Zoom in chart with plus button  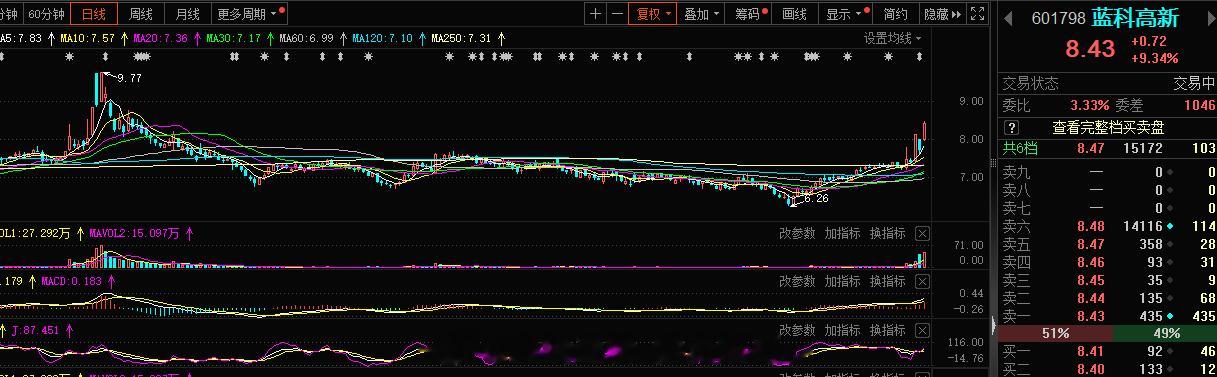pos(596,14)
